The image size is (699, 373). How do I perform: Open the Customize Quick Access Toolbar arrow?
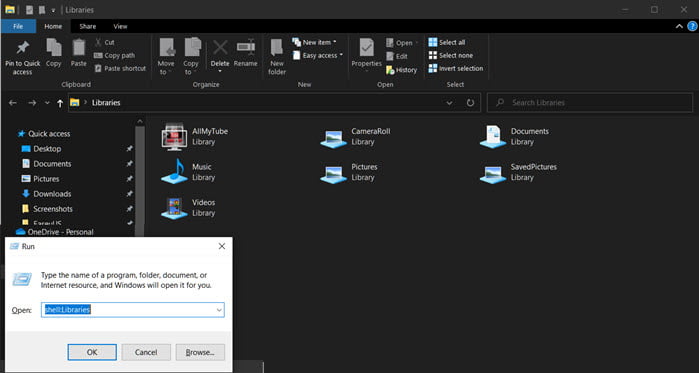tap(53, 10)
